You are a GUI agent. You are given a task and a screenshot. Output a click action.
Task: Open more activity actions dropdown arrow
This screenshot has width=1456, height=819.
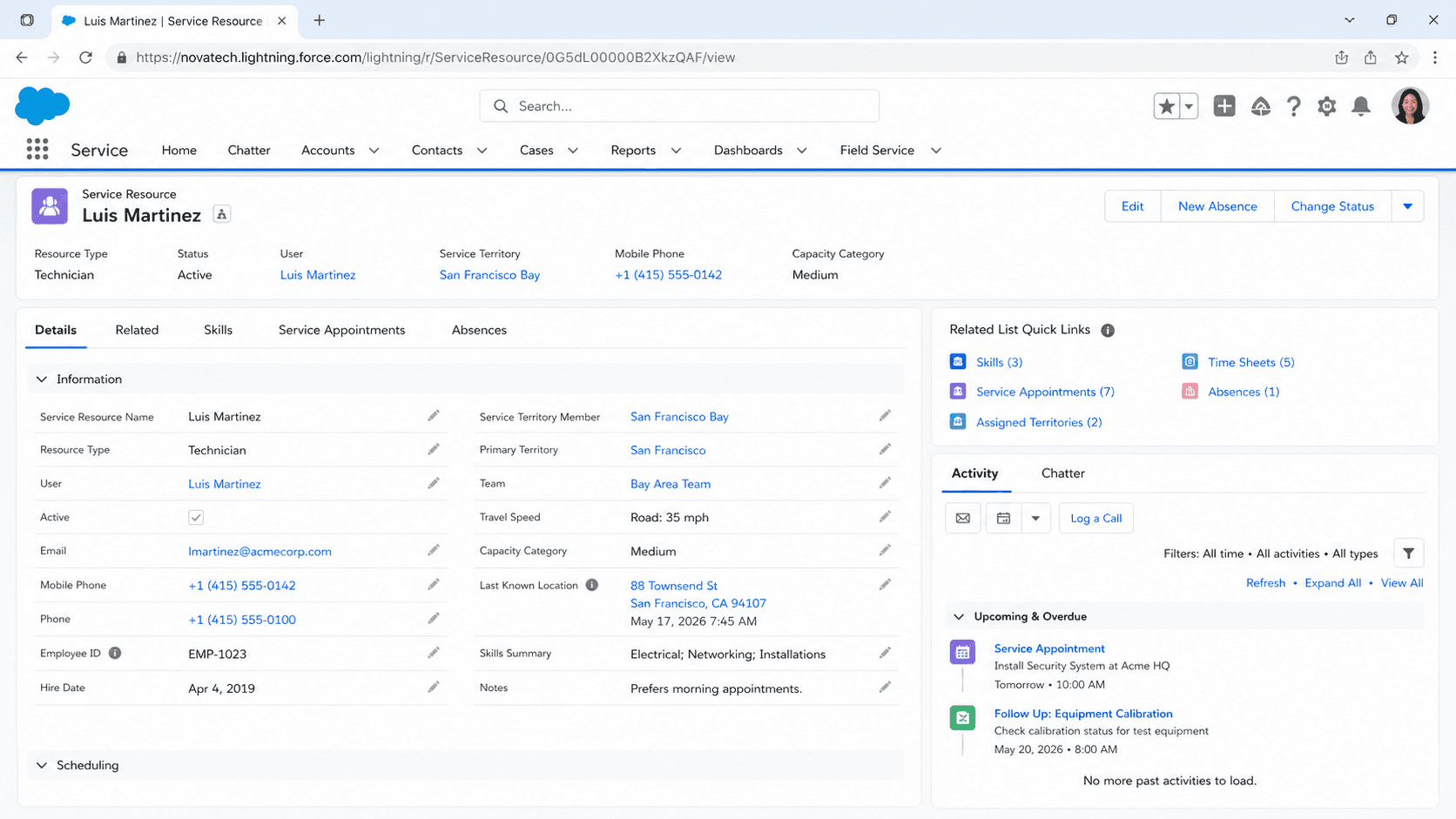coord(1035,518)
